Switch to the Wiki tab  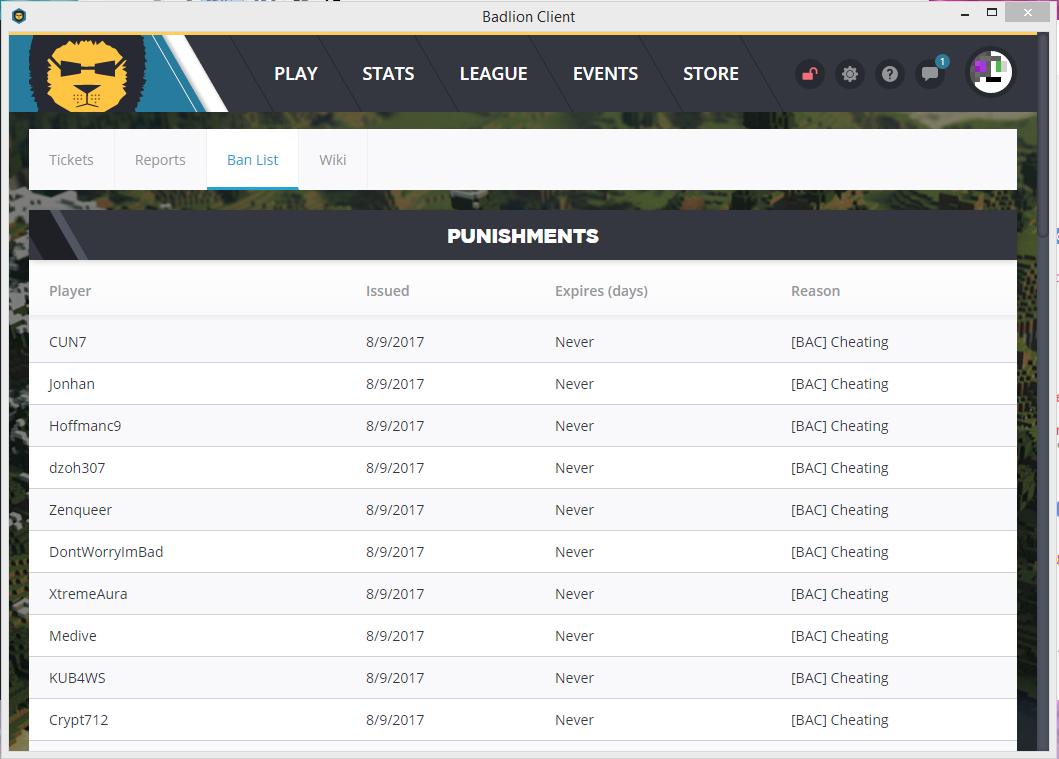point(333,160)
